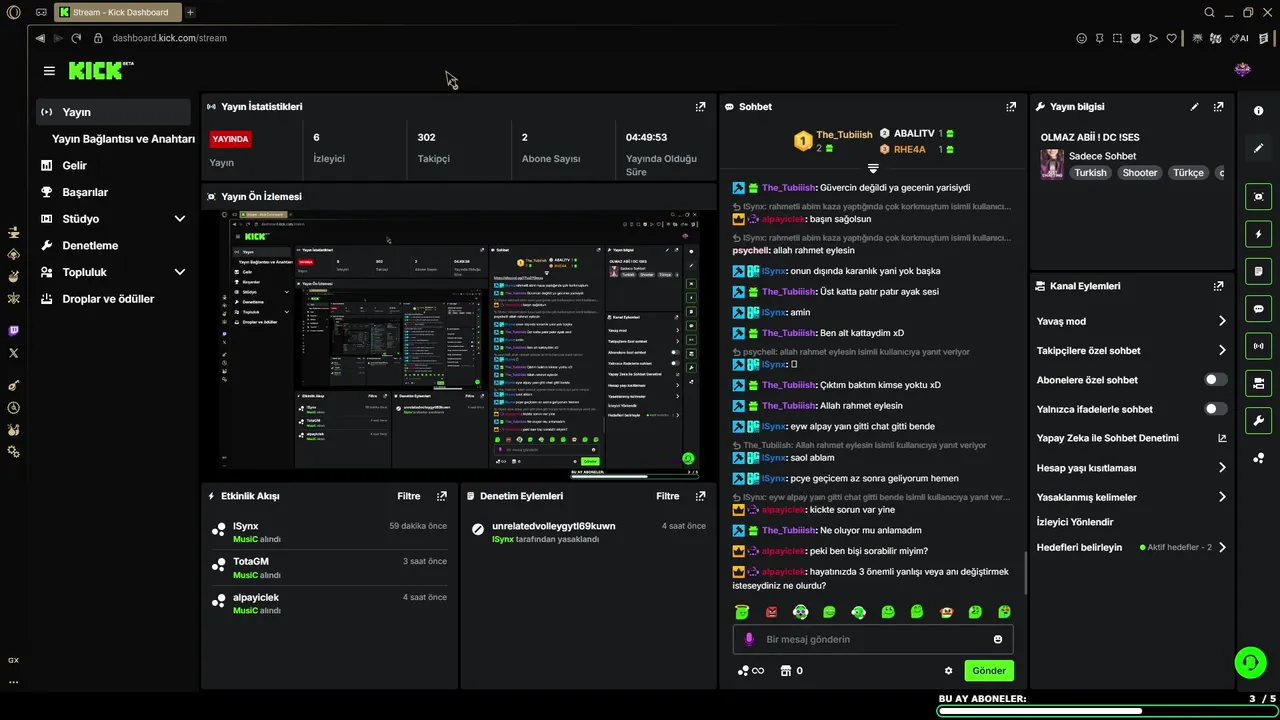Pop out the Etkinlik Akışı panel
This screenshot has height=720, width=1280.
click(442, 496)
